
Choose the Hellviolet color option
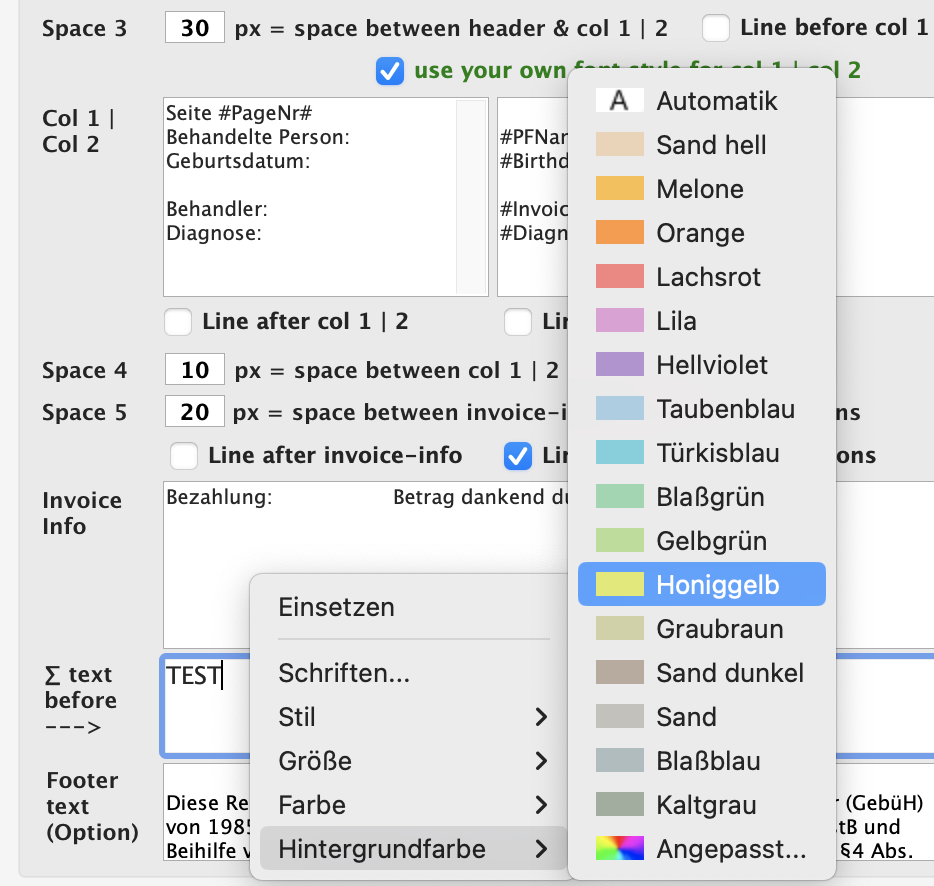pos(619,365)
